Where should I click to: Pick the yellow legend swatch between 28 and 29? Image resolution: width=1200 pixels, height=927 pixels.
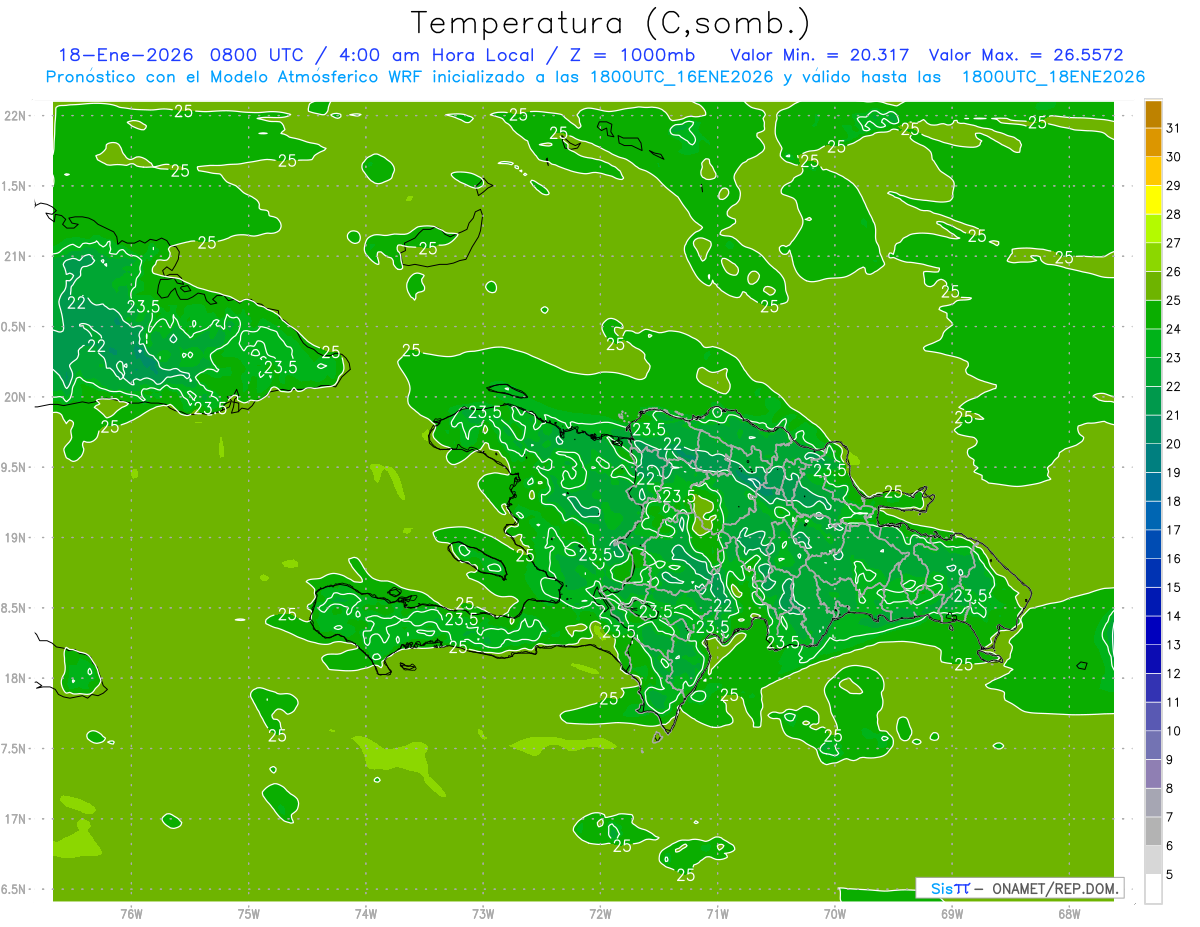(1153, 200)
